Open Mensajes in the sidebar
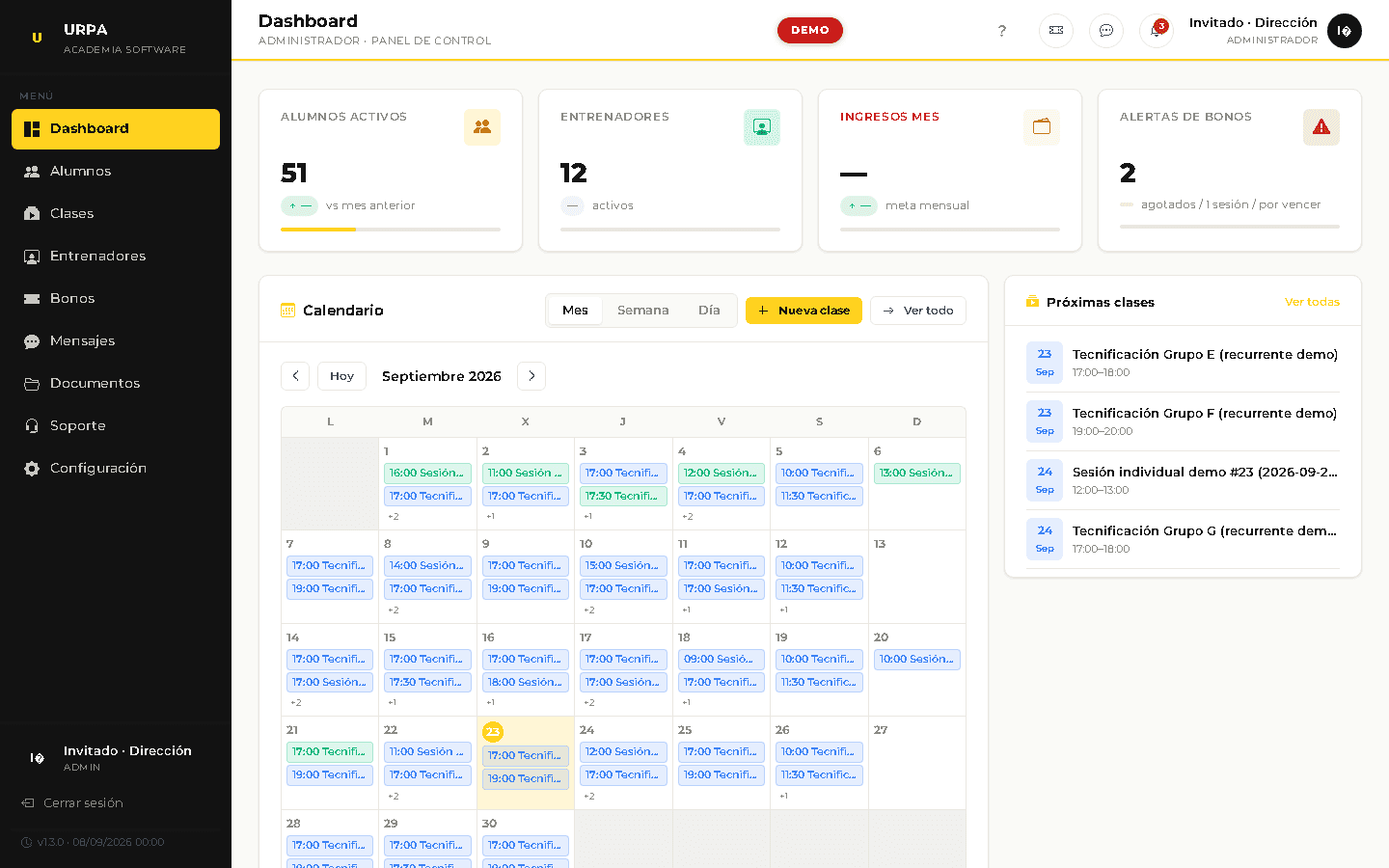This screenshot has height=868, width=1389. point(116,340)
